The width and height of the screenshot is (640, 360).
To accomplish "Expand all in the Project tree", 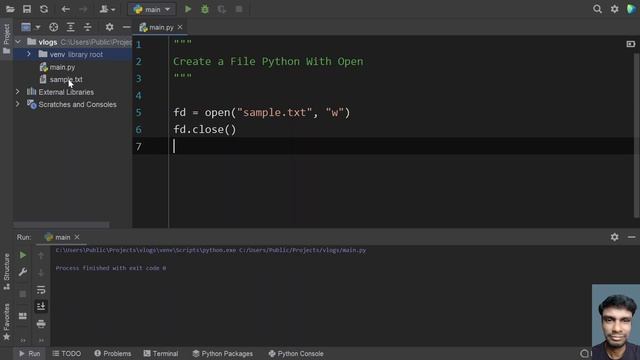I will point(71,27).
